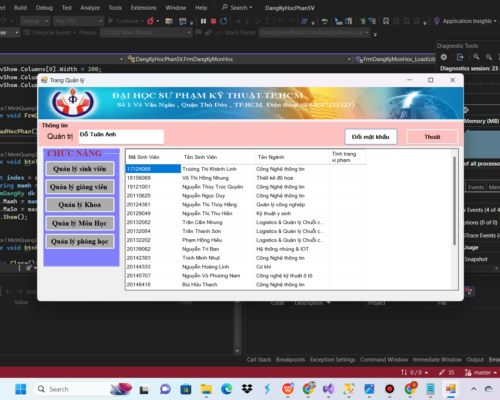Screen dimensions: 500x400
Task: Click the Thoát button
Action: [432, 137]
